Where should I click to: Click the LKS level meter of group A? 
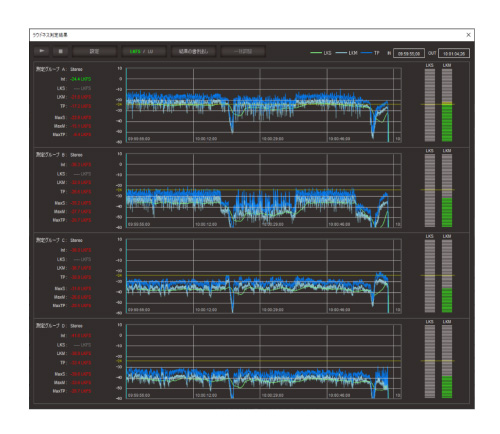(430, 105)
